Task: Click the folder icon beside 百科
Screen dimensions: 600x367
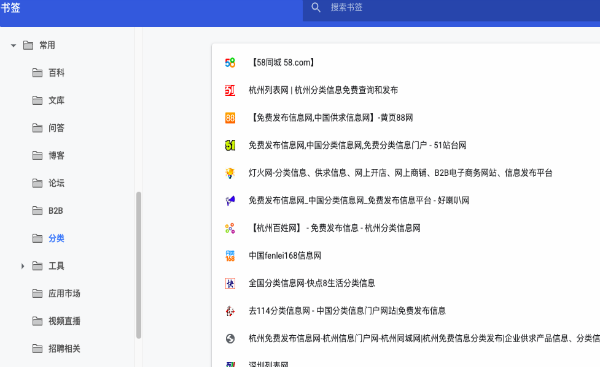Action: 37,73
